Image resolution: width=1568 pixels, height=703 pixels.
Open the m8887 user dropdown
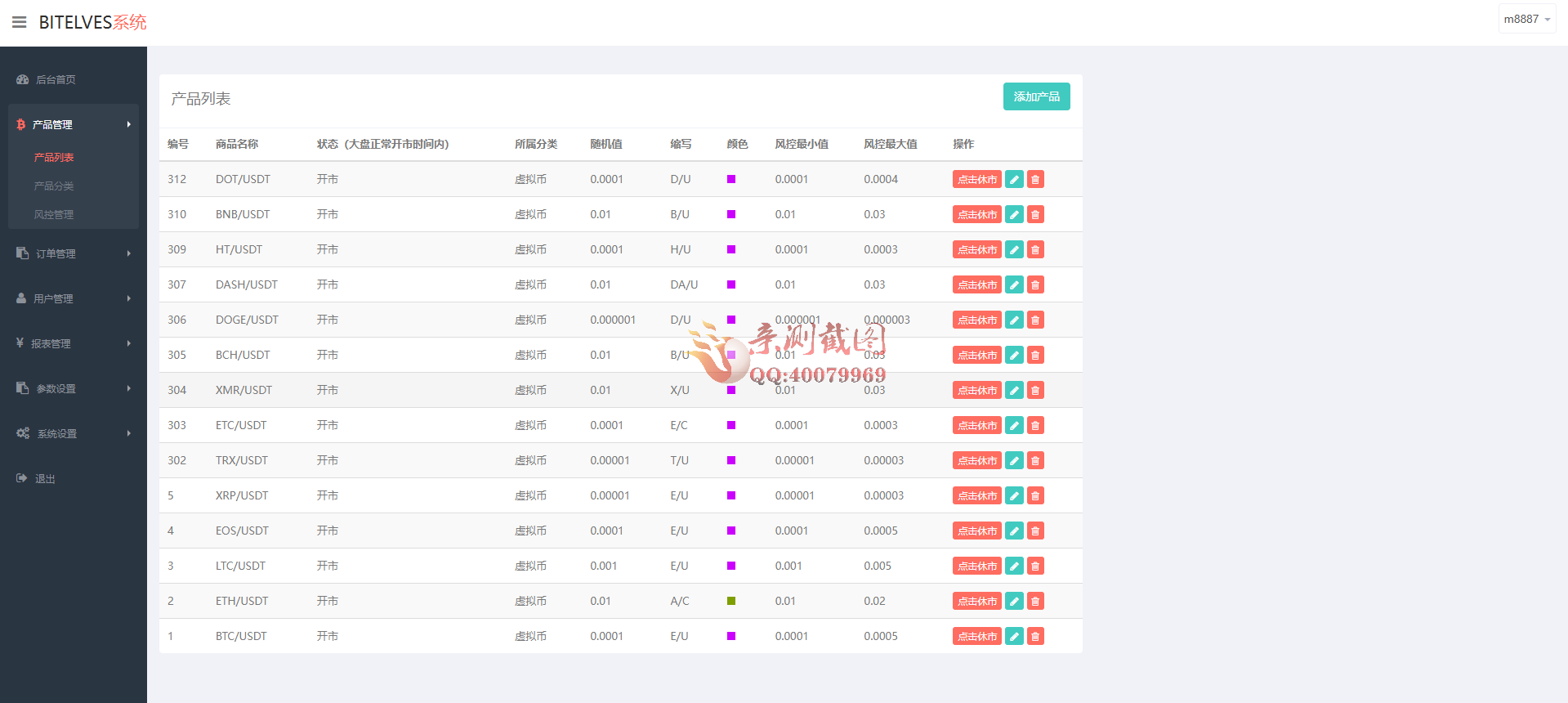tap(1526, 20)
